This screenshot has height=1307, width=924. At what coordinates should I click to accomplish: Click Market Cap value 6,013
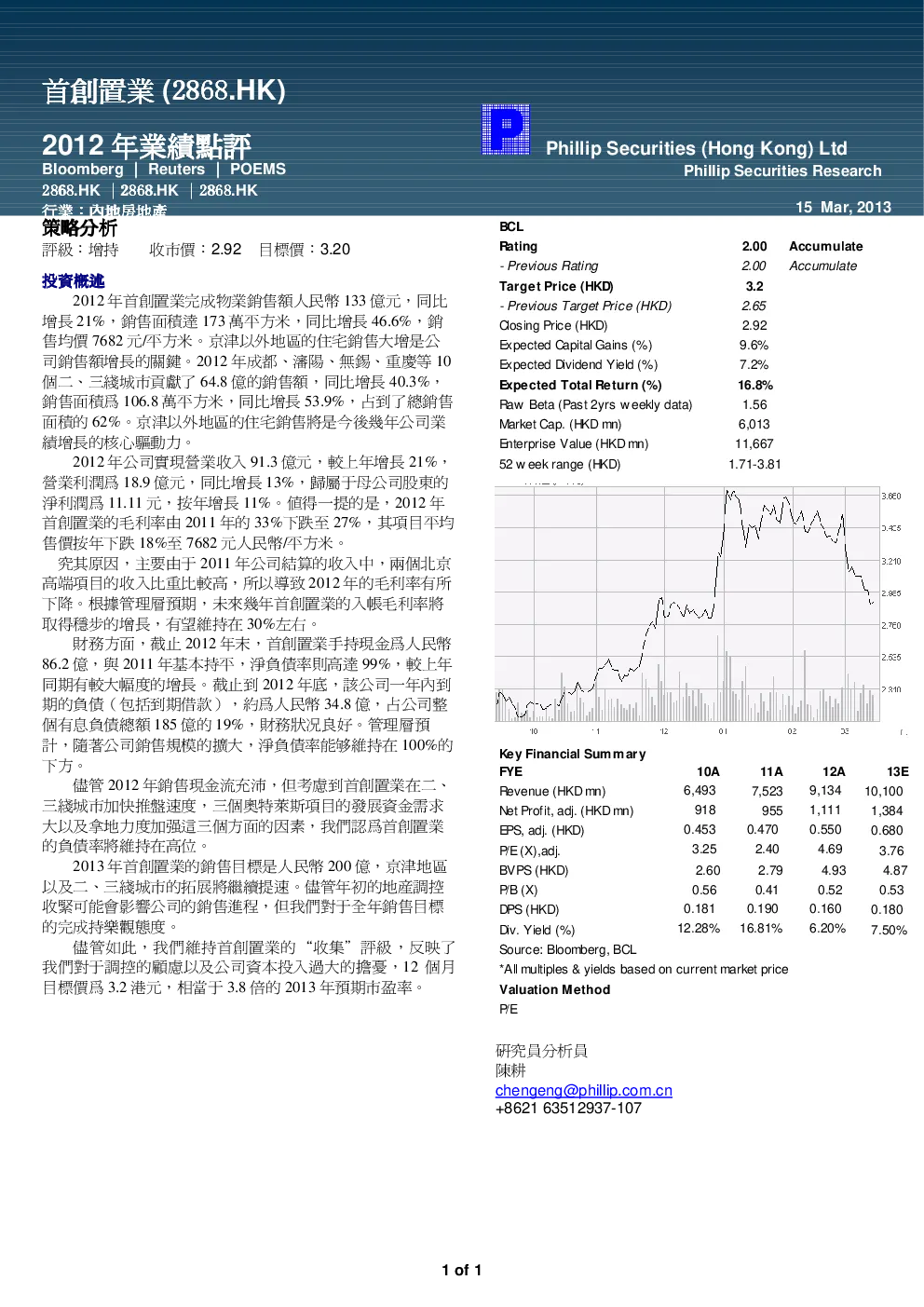[754, 425]
